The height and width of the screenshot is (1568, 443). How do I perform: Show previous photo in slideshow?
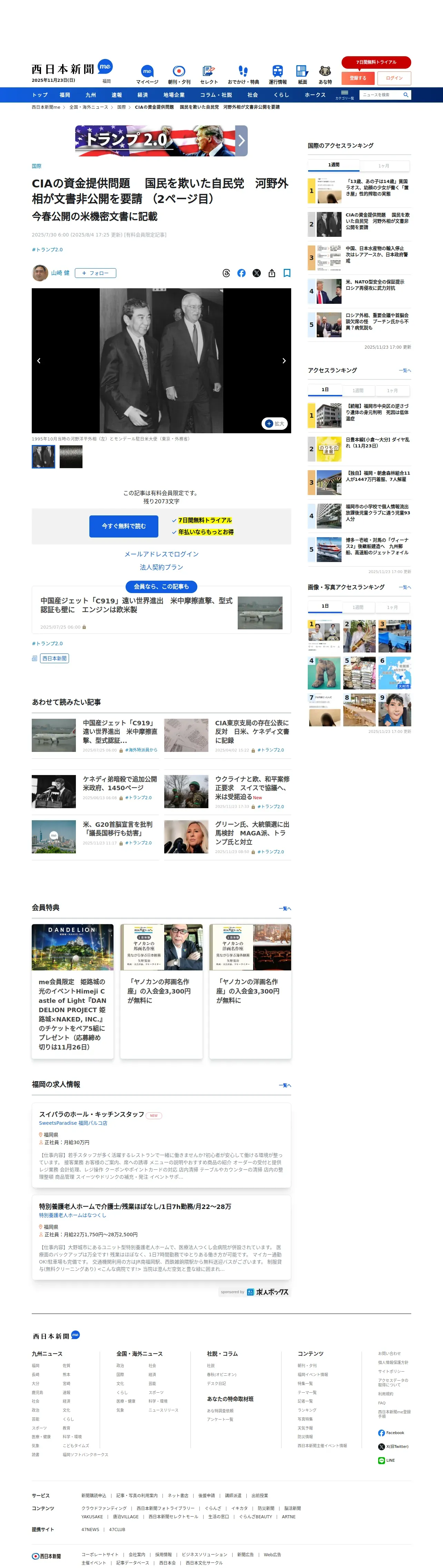tap(39, 361)
